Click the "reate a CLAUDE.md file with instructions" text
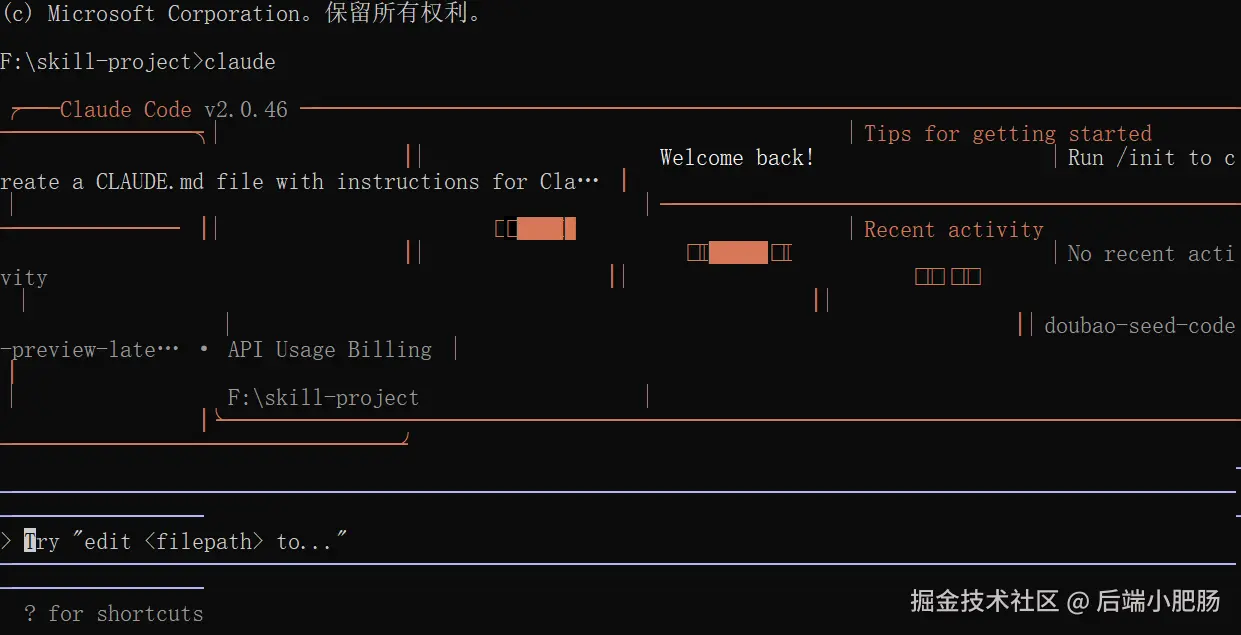Screen dimensions: 1241x635 [300, 182]
